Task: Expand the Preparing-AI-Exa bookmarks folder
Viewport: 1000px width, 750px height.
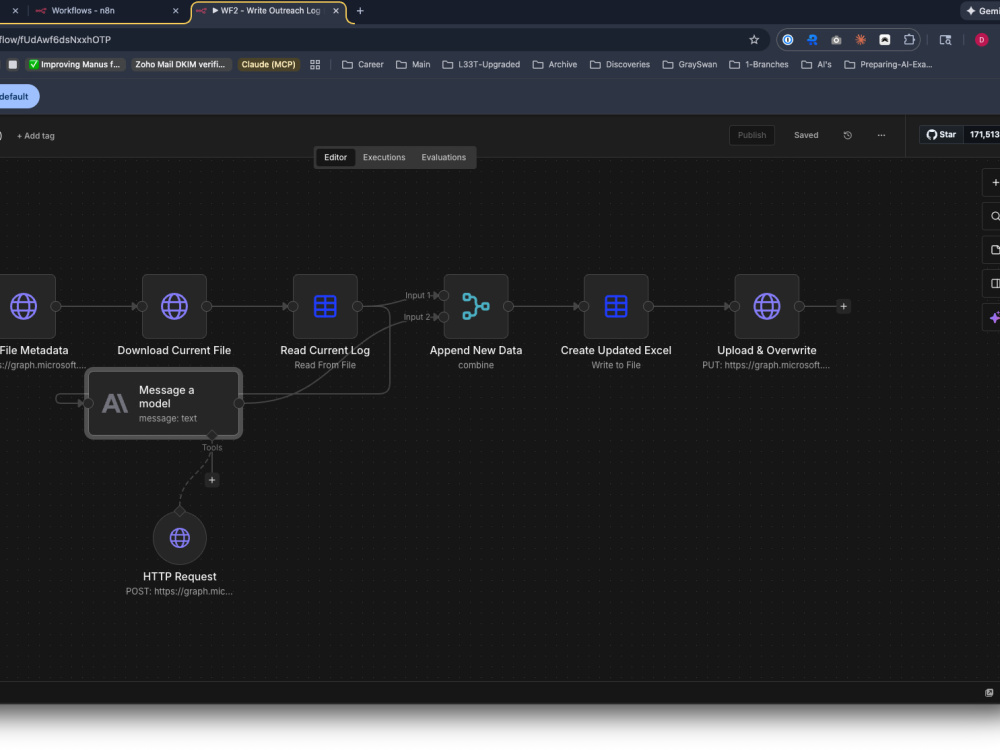Action: [x=888, y=64]
